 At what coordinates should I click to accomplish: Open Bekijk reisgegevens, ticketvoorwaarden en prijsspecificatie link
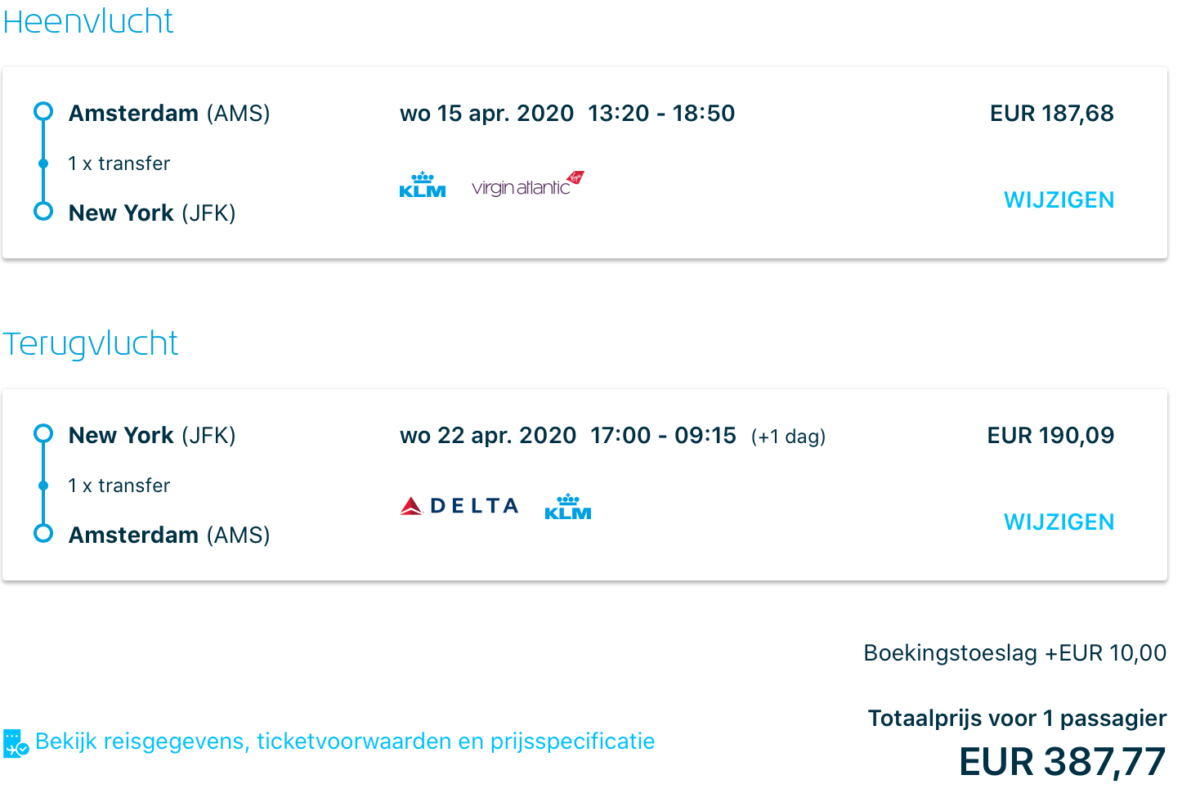(345, 742)
